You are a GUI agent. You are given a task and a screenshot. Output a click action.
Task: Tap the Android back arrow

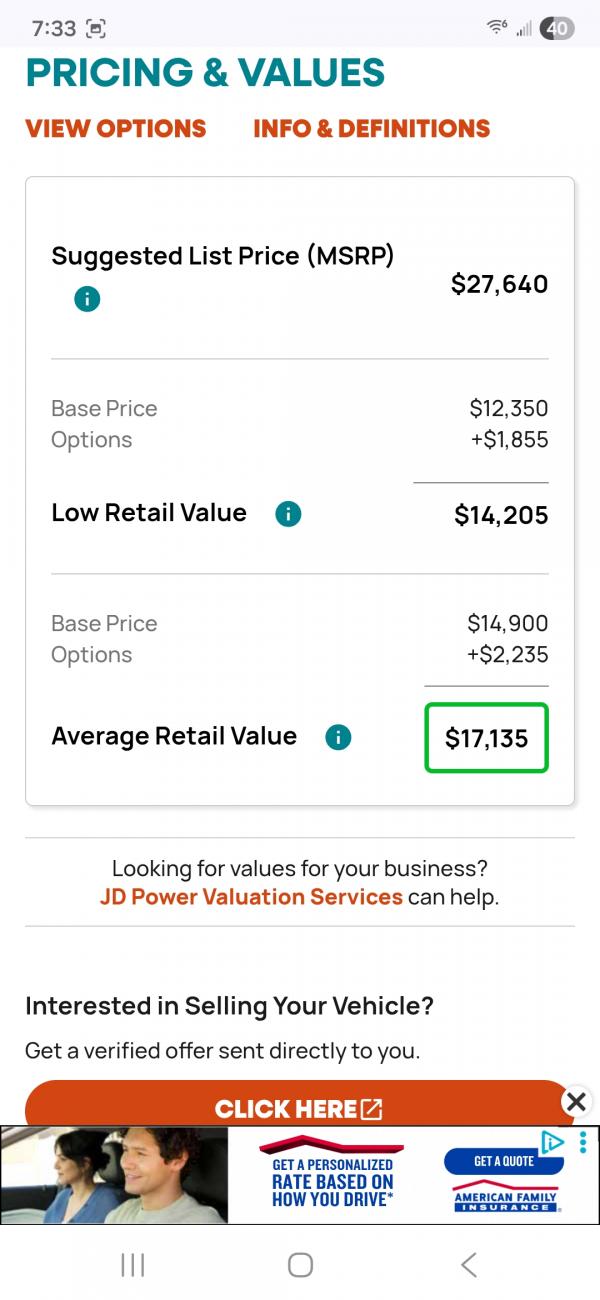coord(468,1265)
